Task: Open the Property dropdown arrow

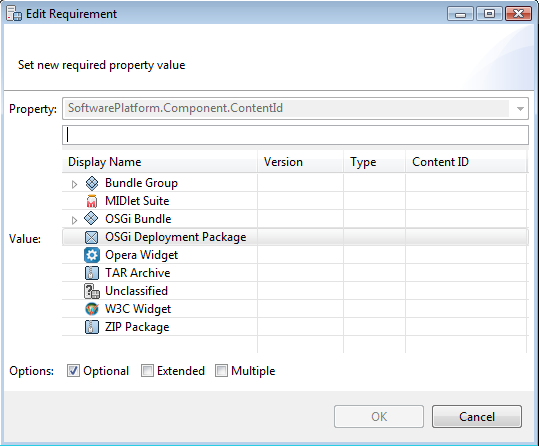Action: point(520,109)
